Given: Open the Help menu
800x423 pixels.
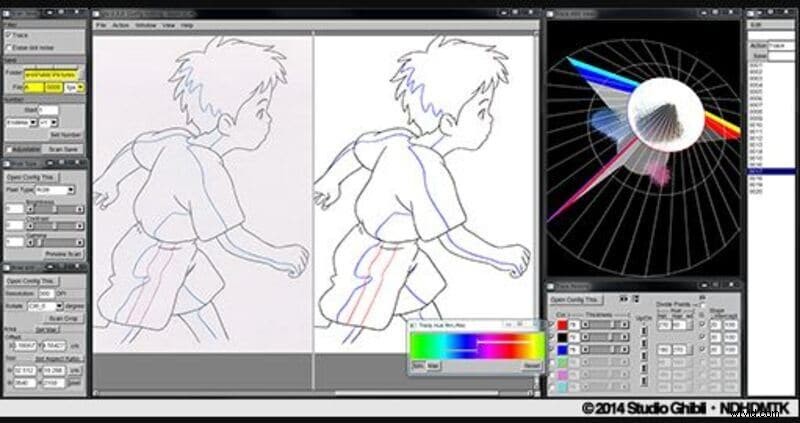Looking at the screenshot, I should click(187, 25).
